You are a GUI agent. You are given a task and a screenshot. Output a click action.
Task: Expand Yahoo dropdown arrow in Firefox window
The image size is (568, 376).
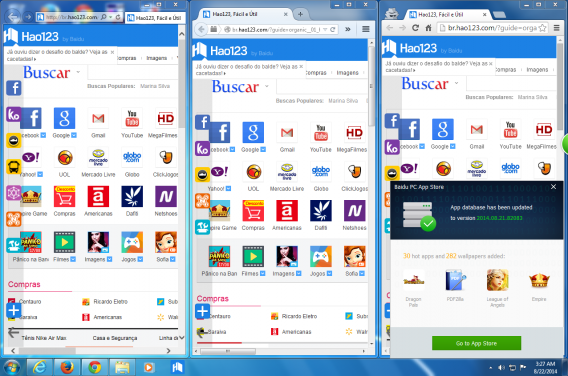point(229,188)
